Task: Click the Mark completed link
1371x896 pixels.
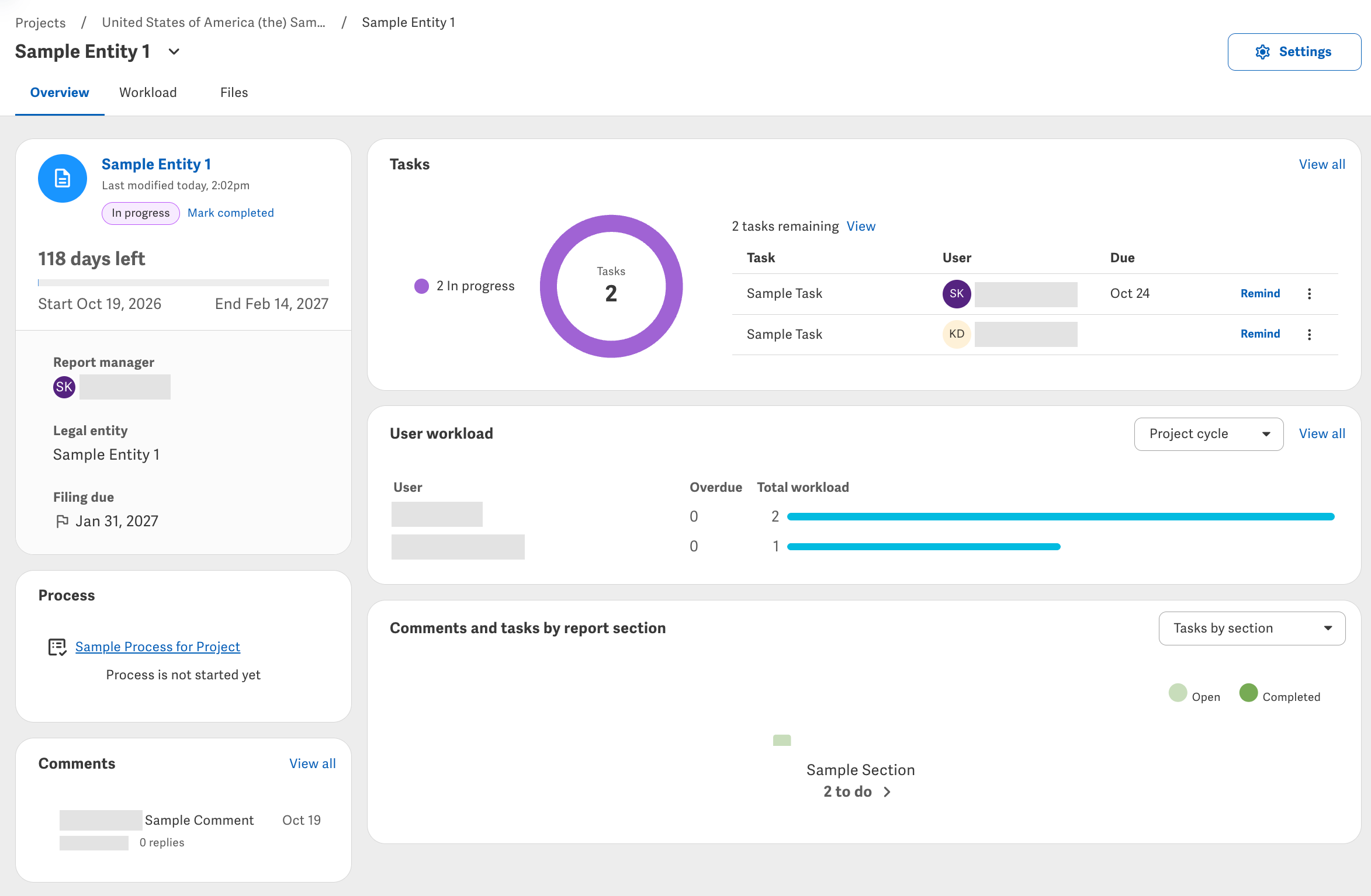Action: [231, 213]
